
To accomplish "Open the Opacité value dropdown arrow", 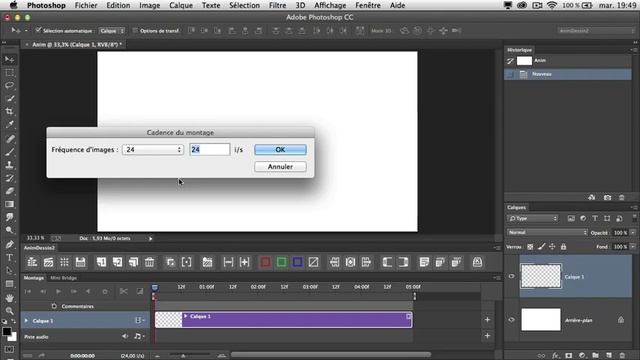I will pos(633,233).
